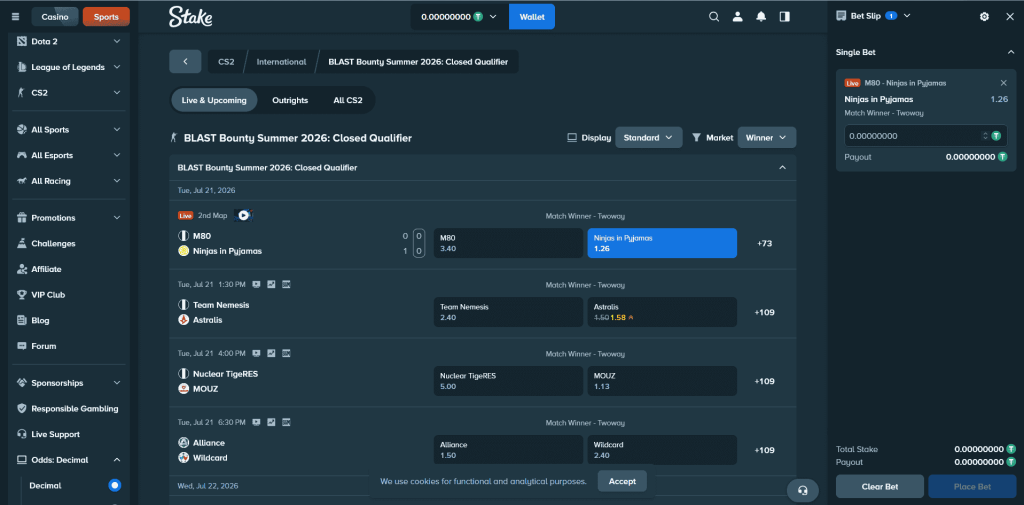Pick Astralis at odds 1.58
The height and width of the screenshot is (505, 1024).
coord(662,312)
